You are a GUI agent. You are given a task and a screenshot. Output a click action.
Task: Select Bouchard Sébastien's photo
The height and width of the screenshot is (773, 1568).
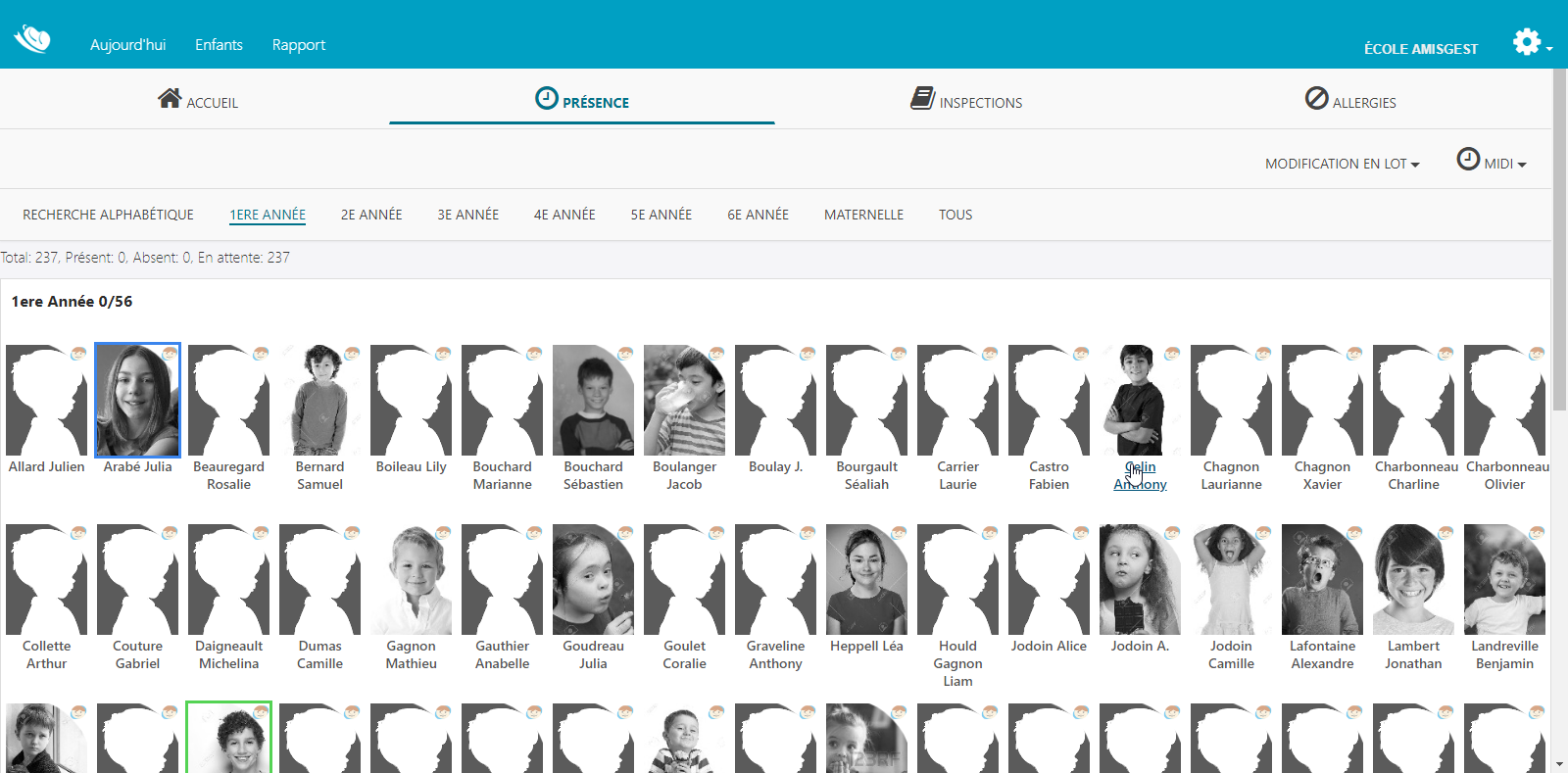point(593,400)
